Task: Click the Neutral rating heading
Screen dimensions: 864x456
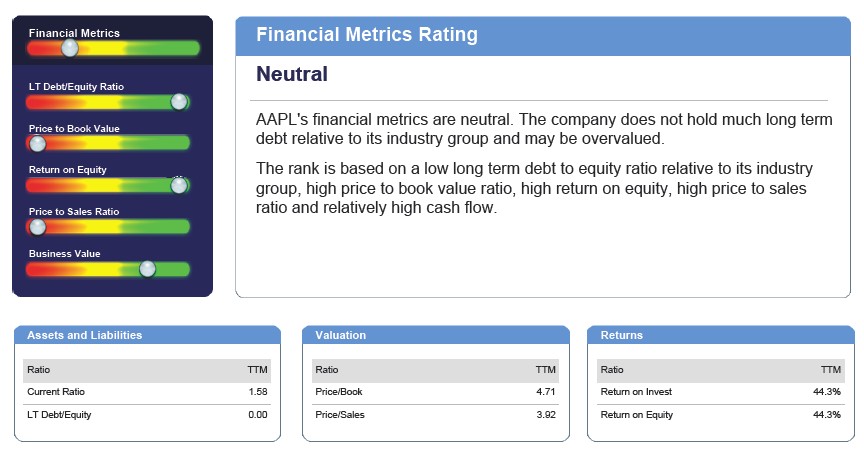Action: tap(292, 74)
